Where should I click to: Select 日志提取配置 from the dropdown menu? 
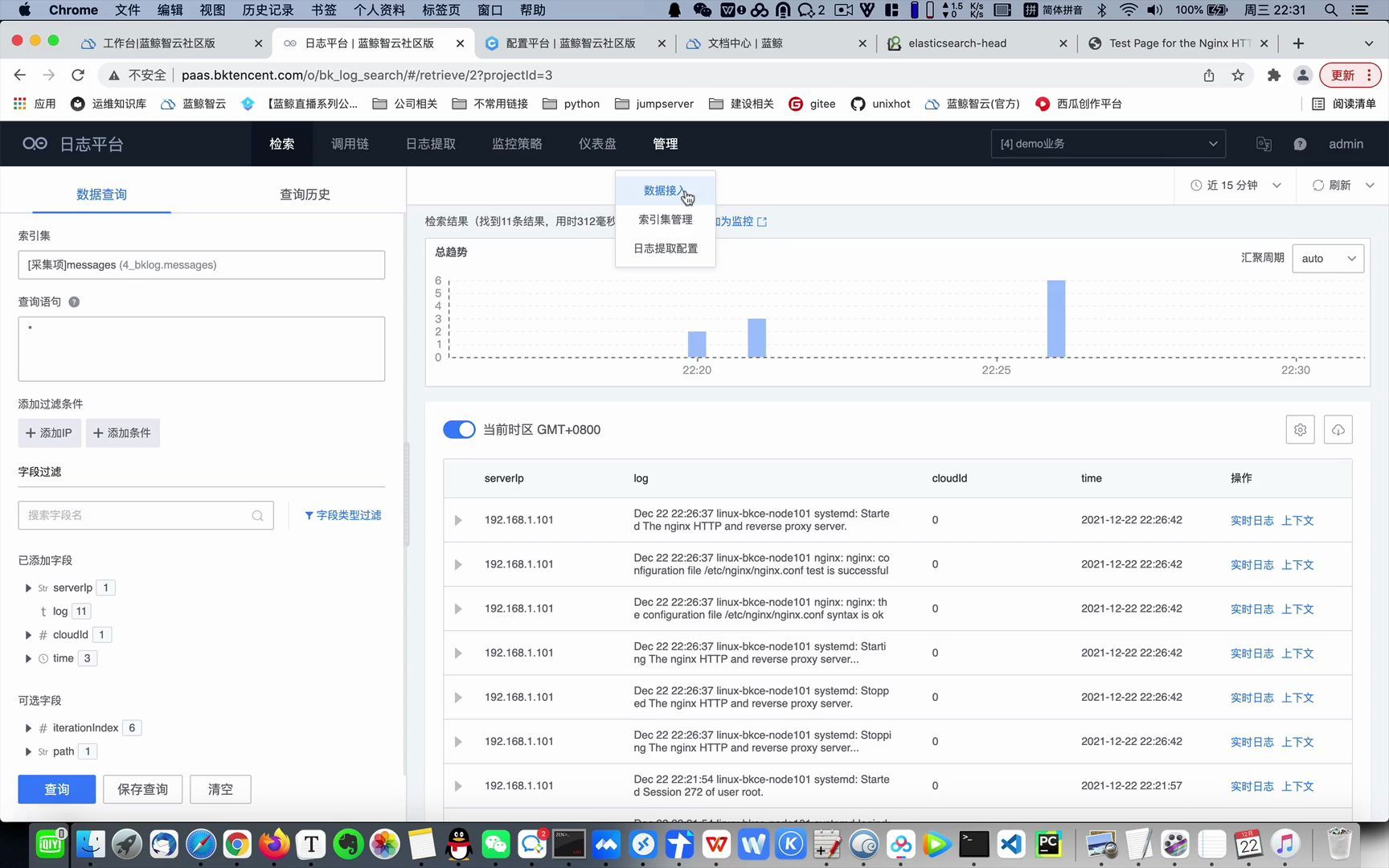[x=666, y=248]
